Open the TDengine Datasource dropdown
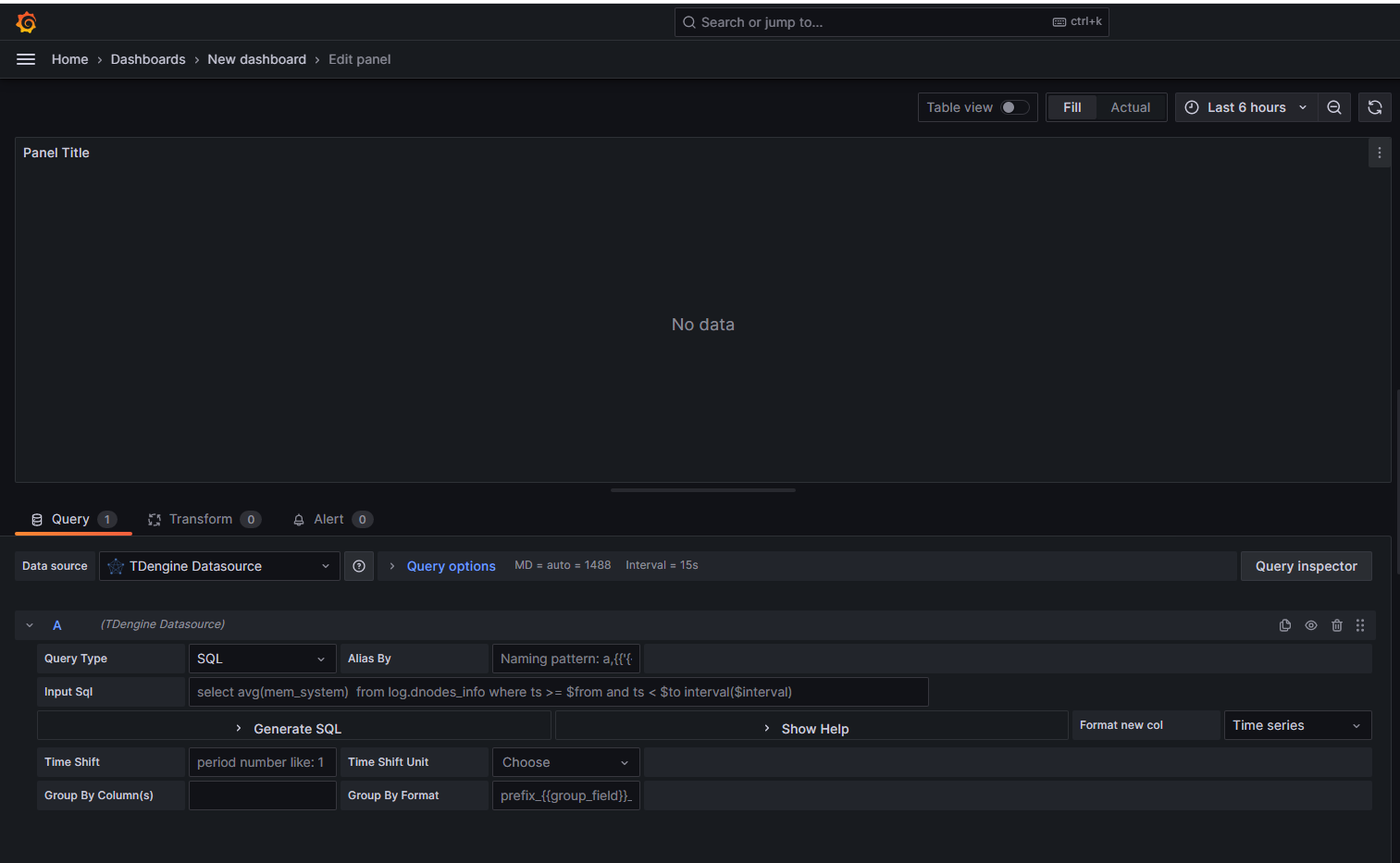Viewport: 1400px width, 863px height. (219, 566)
